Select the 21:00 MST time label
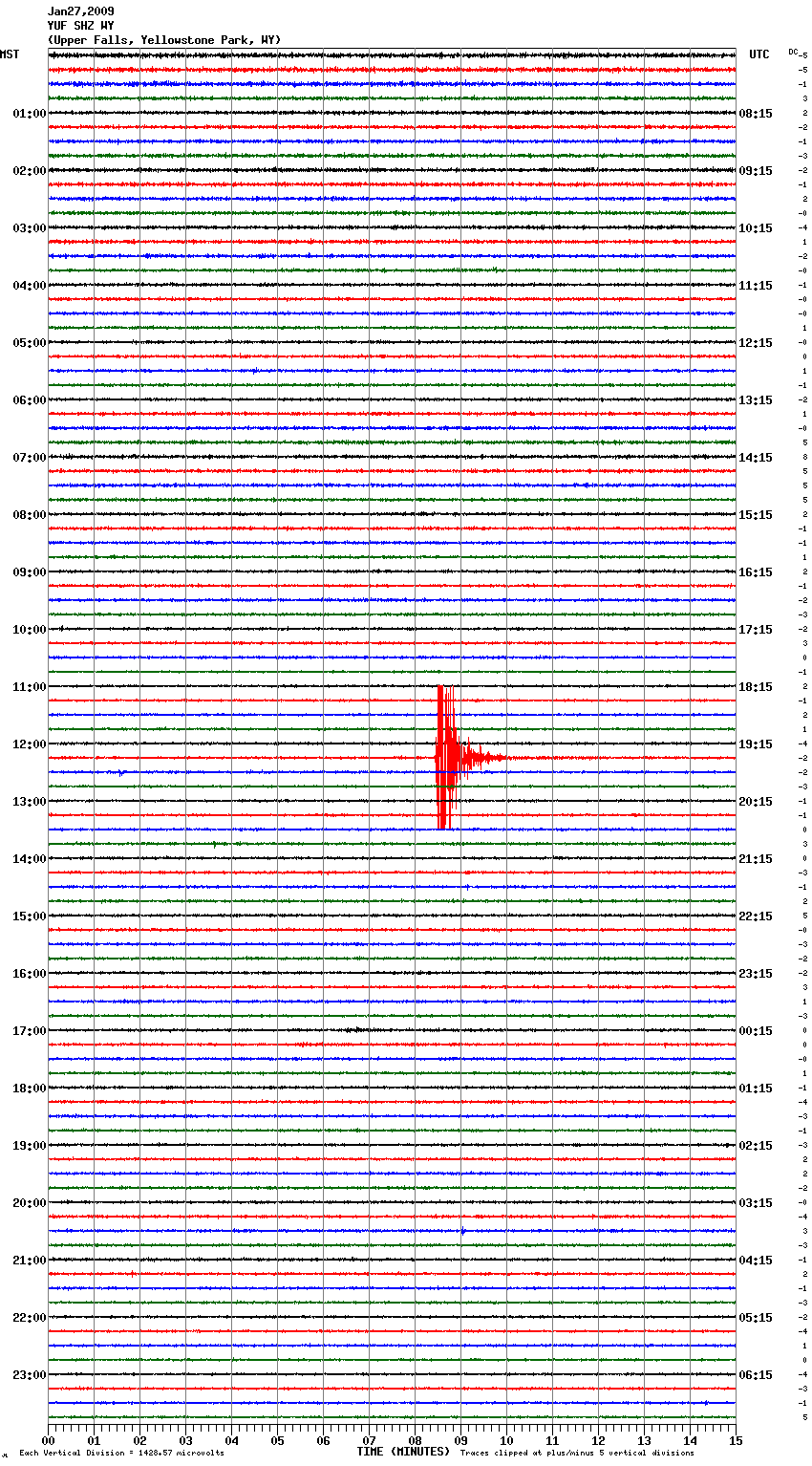Viewport: 812px width, 1466px height. (30, 1261)
